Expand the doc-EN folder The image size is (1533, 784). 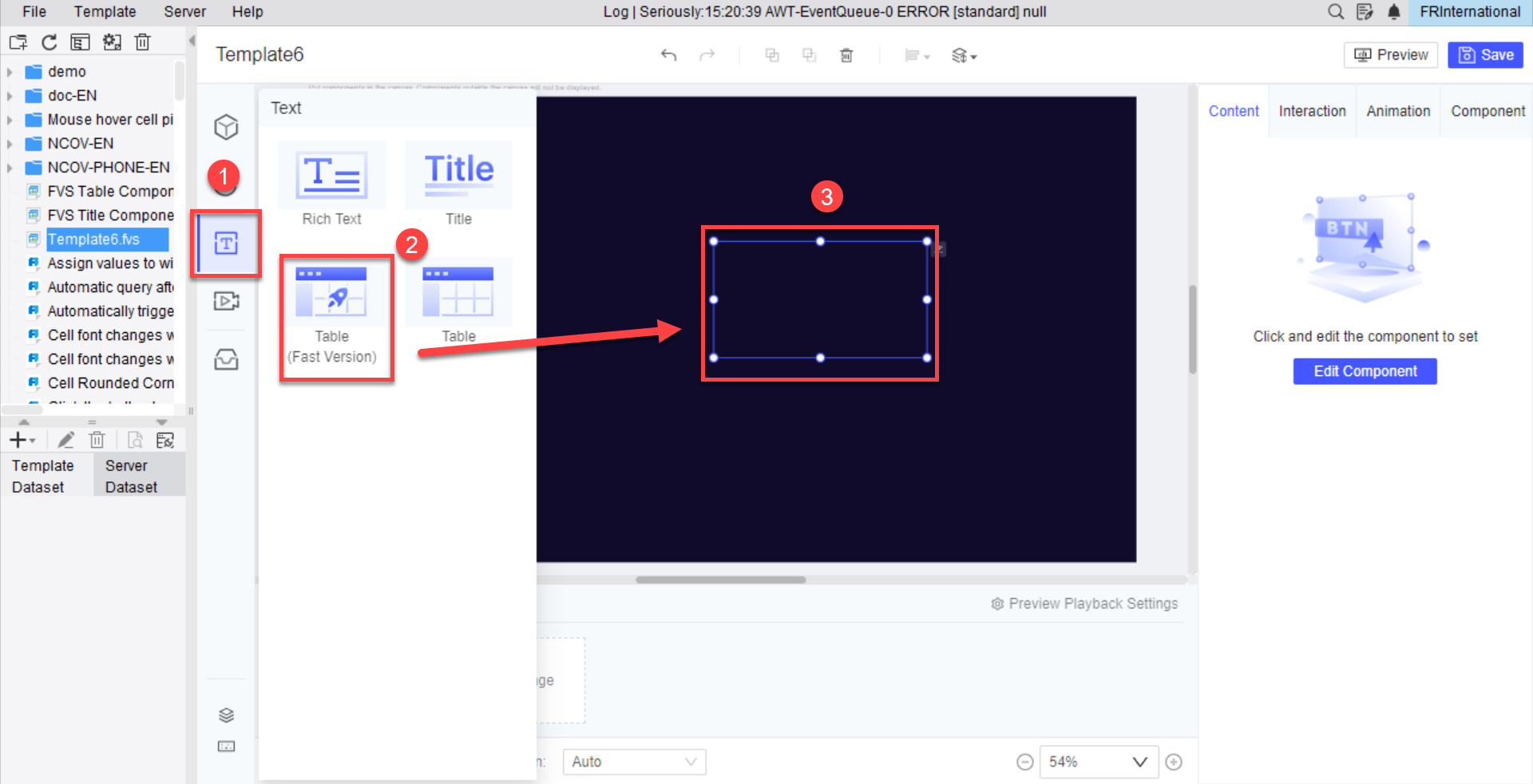pos(10,96)
